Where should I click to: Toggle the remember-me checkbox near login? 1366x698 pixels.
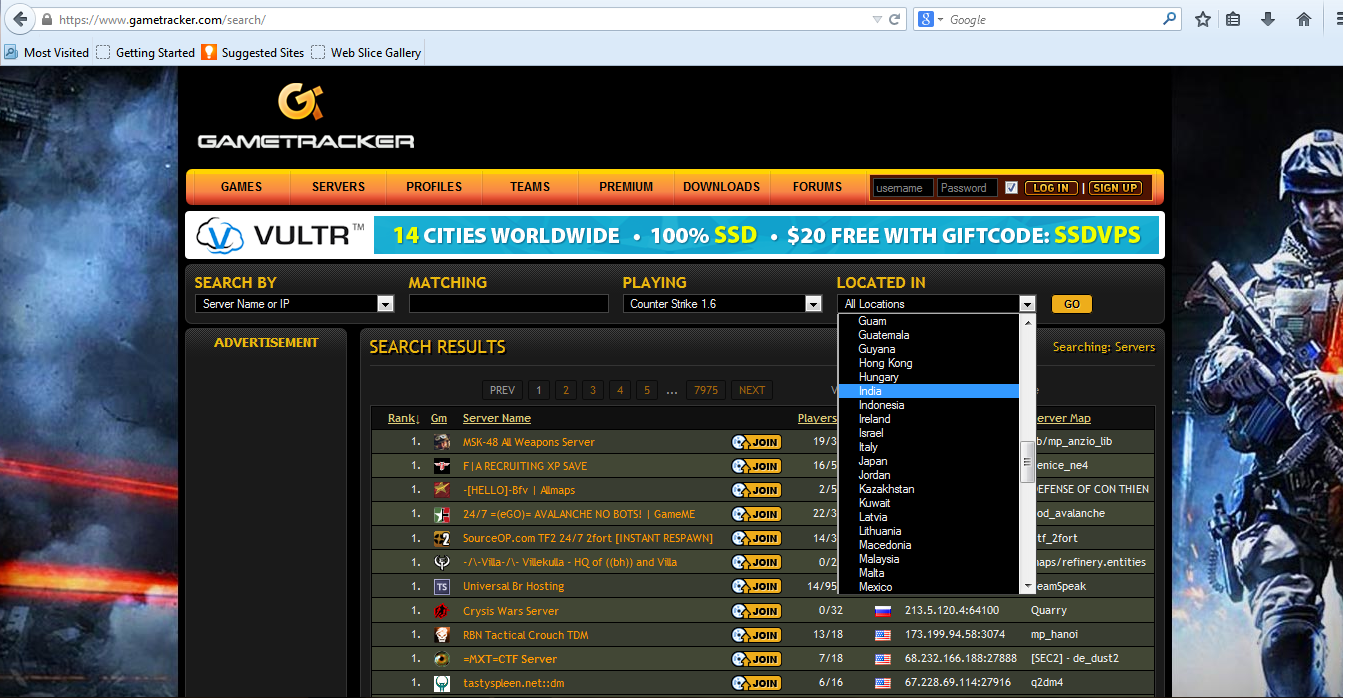tap(1011, 188)
